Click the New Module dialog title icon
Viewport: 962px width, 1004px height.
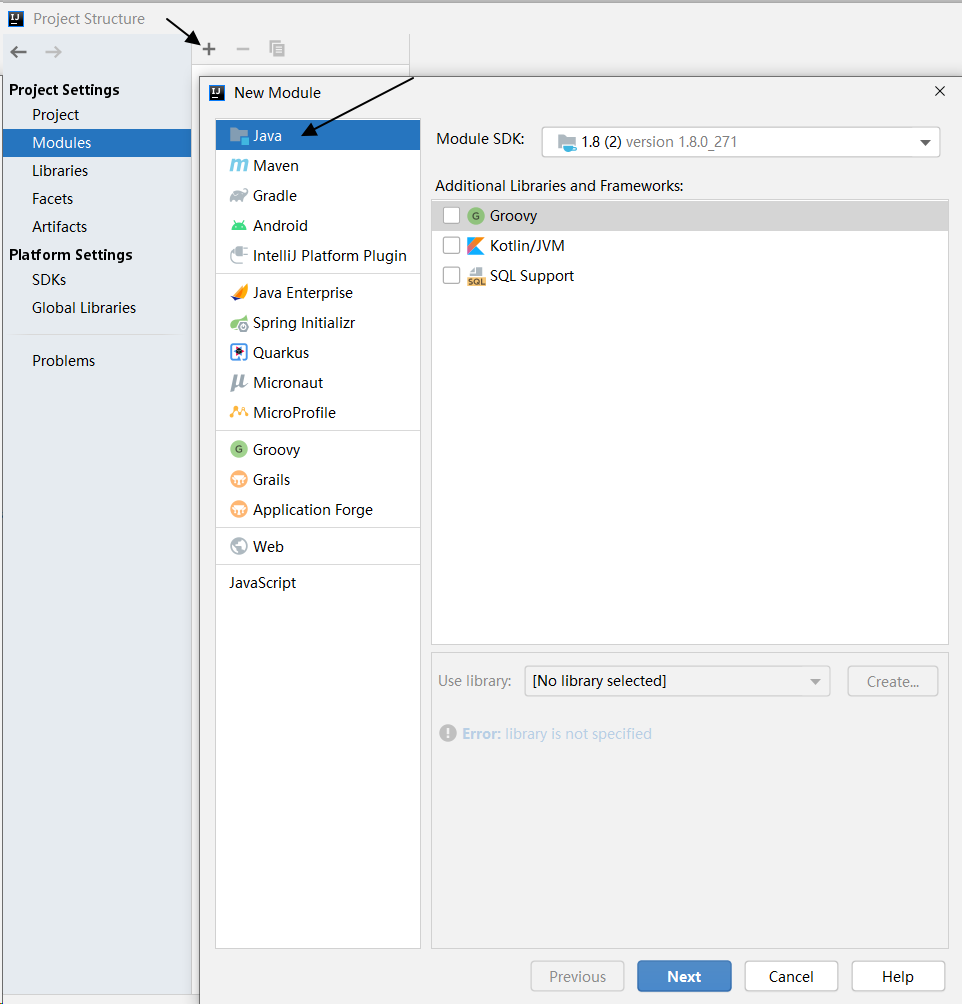(x=217, y=93)
